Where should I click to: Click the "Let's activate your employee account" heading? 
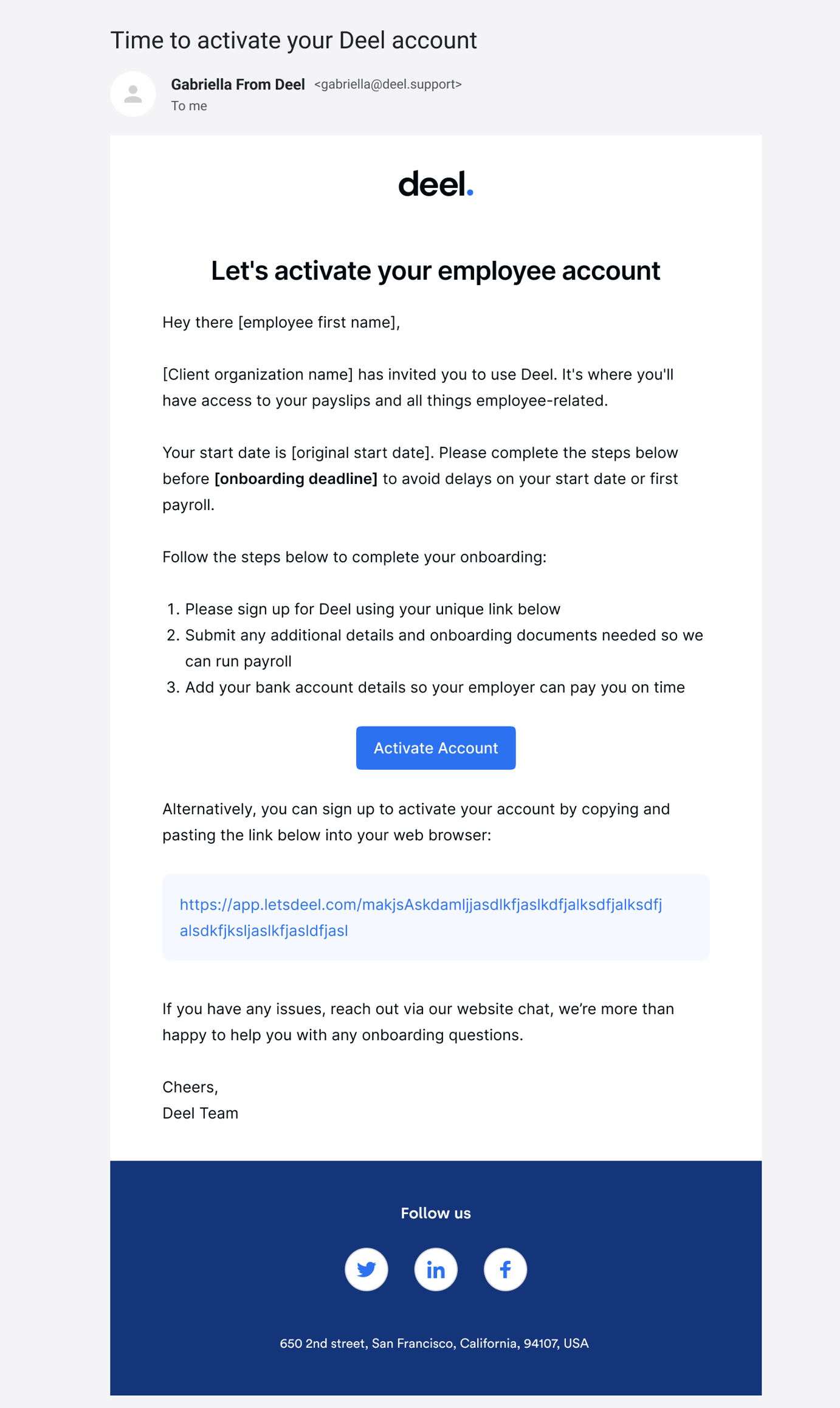pos(435,271)
